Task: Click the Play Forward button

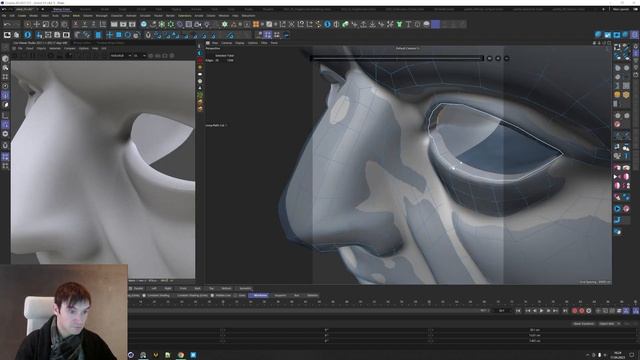Action: click(x=542, y=311)
